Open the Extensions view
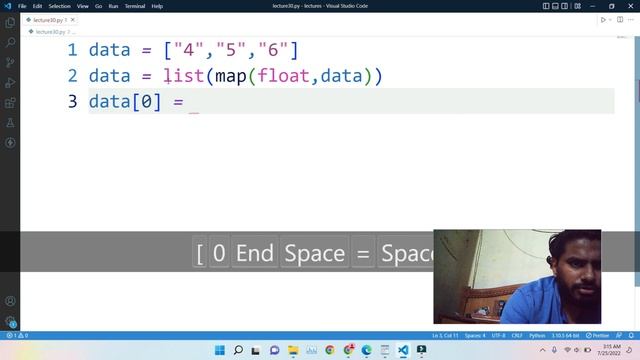Viewport: 640px width, 360px height. coord(10,102)
